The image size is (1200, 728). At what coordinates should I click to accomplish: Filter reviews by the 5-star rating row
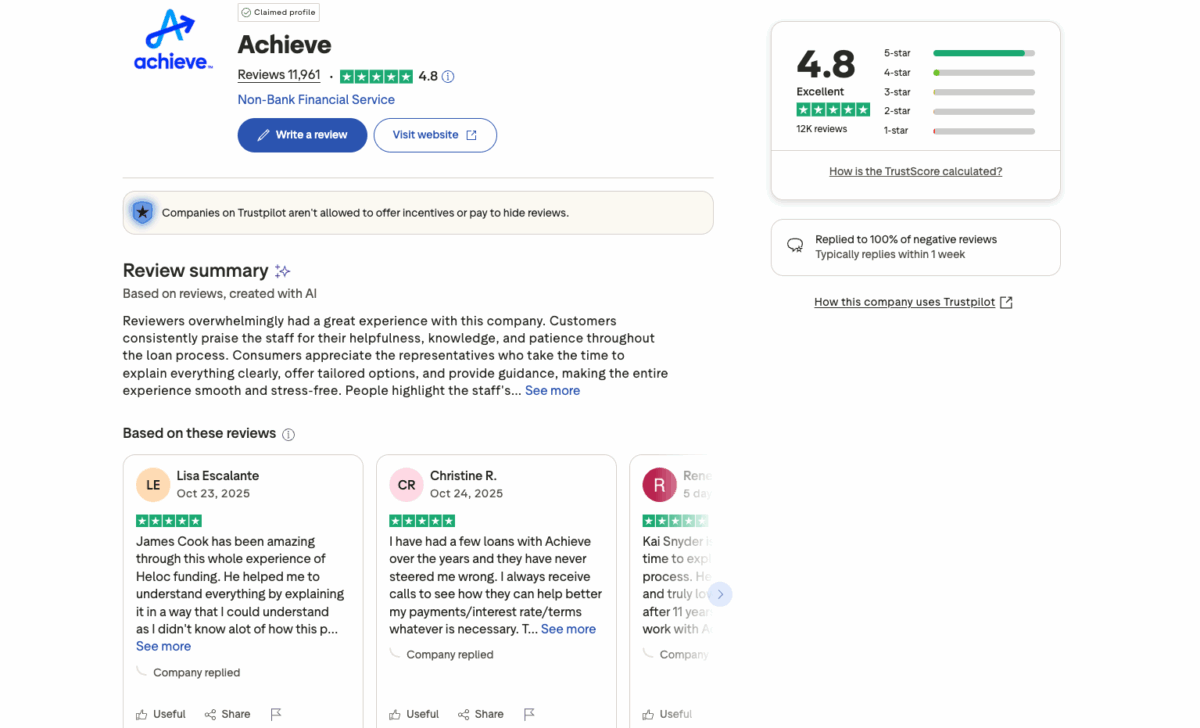pyautogui.click(x=983, y=52)
